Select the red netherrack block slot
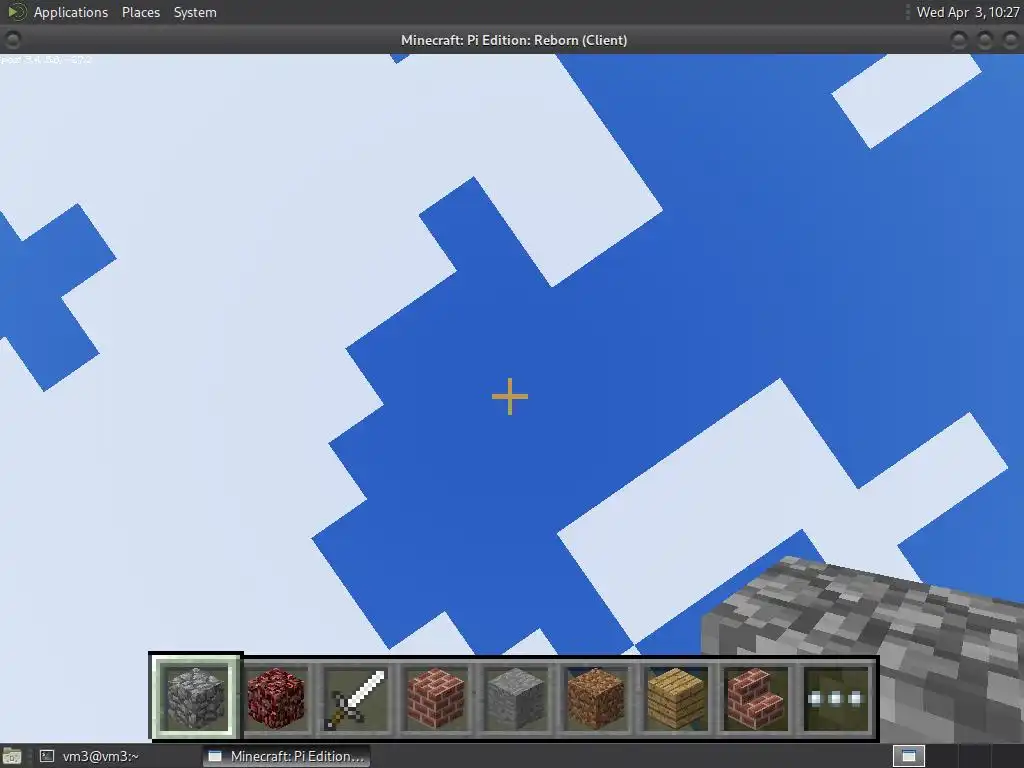1024x768 pixels. click(276, 697)
